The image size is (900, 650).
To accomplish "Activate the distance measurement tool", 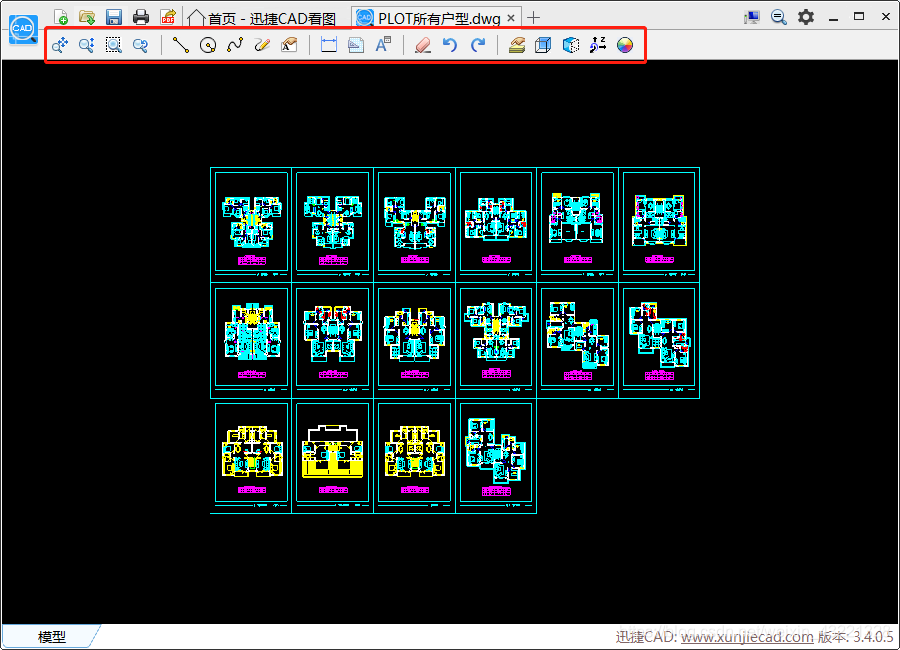I will click(329, 45).
